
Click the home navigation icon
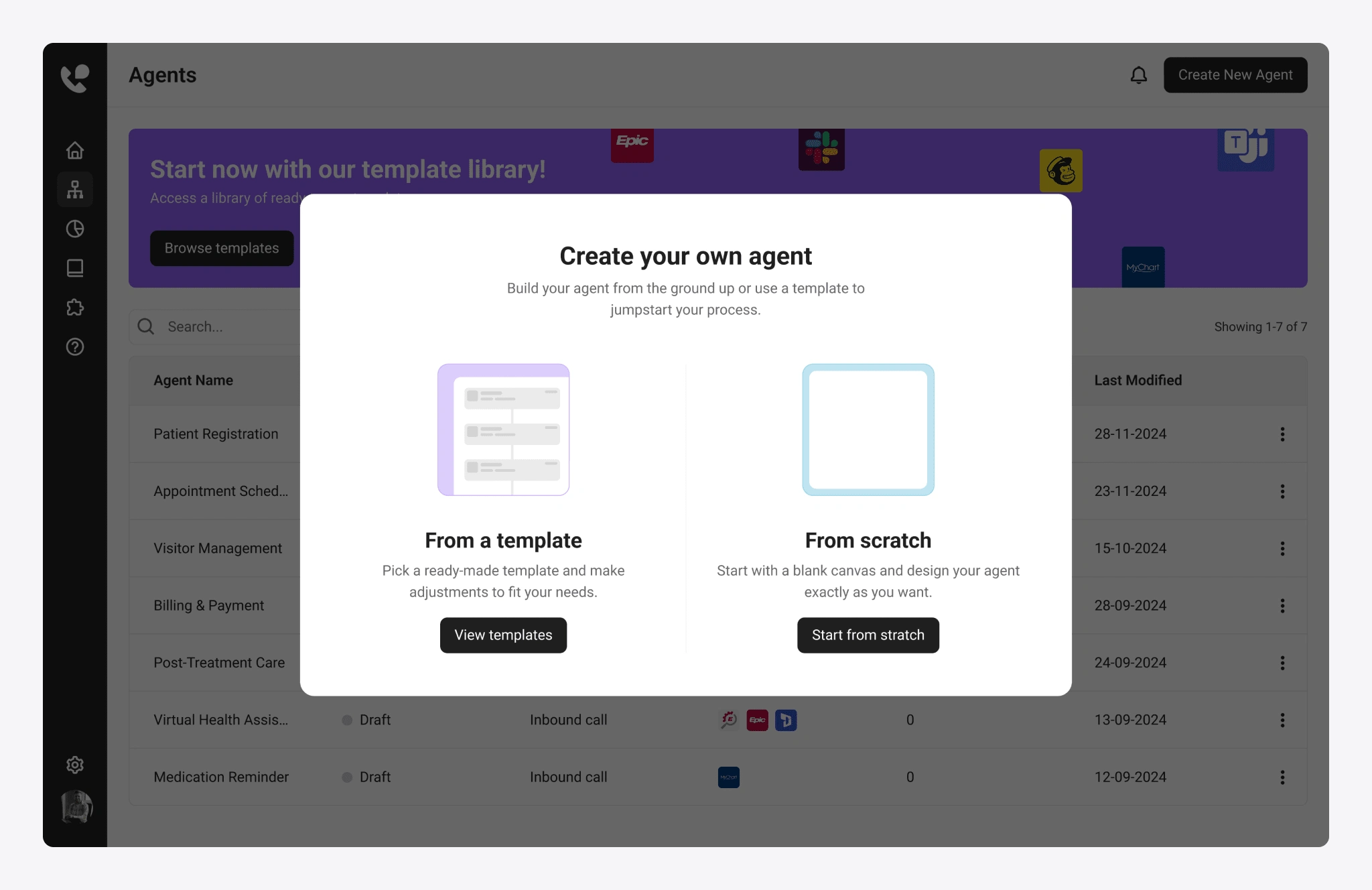point(76,150)
